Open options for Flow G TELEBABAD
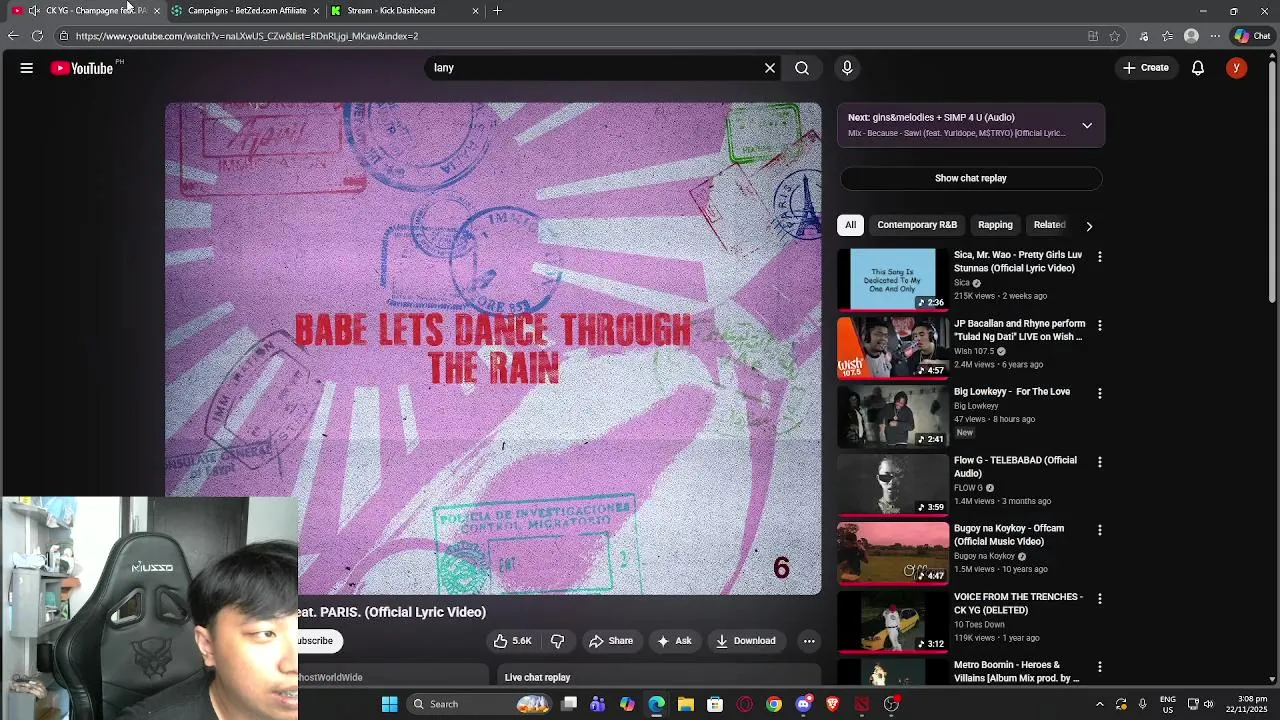Viewport: 1280px width, 720px height. tap(1100, 462)
